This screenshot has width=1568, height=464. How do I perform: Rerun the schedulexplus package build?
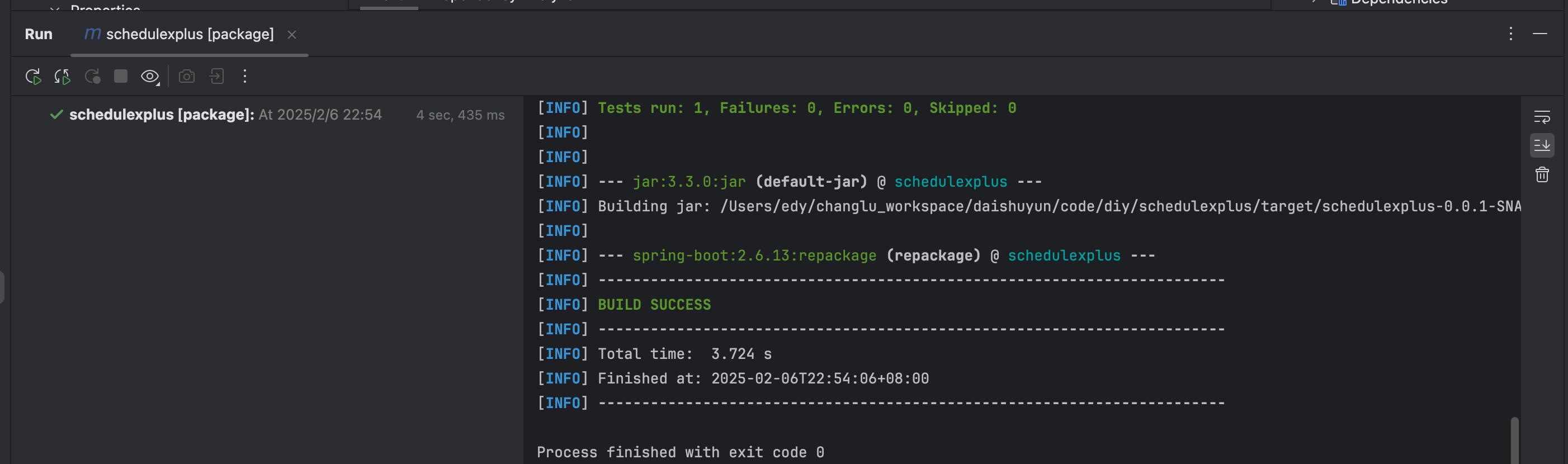pos(33,77)
